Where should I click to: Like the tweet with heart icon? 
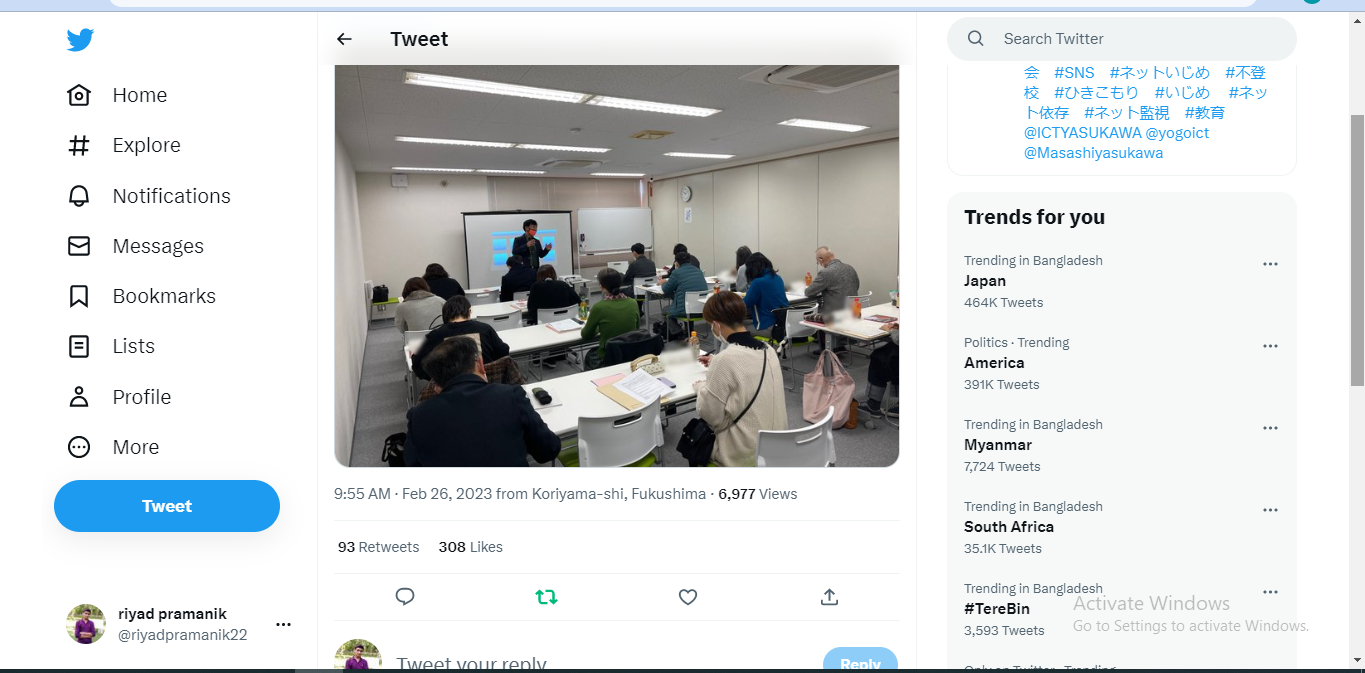click(x=688, y=597)
